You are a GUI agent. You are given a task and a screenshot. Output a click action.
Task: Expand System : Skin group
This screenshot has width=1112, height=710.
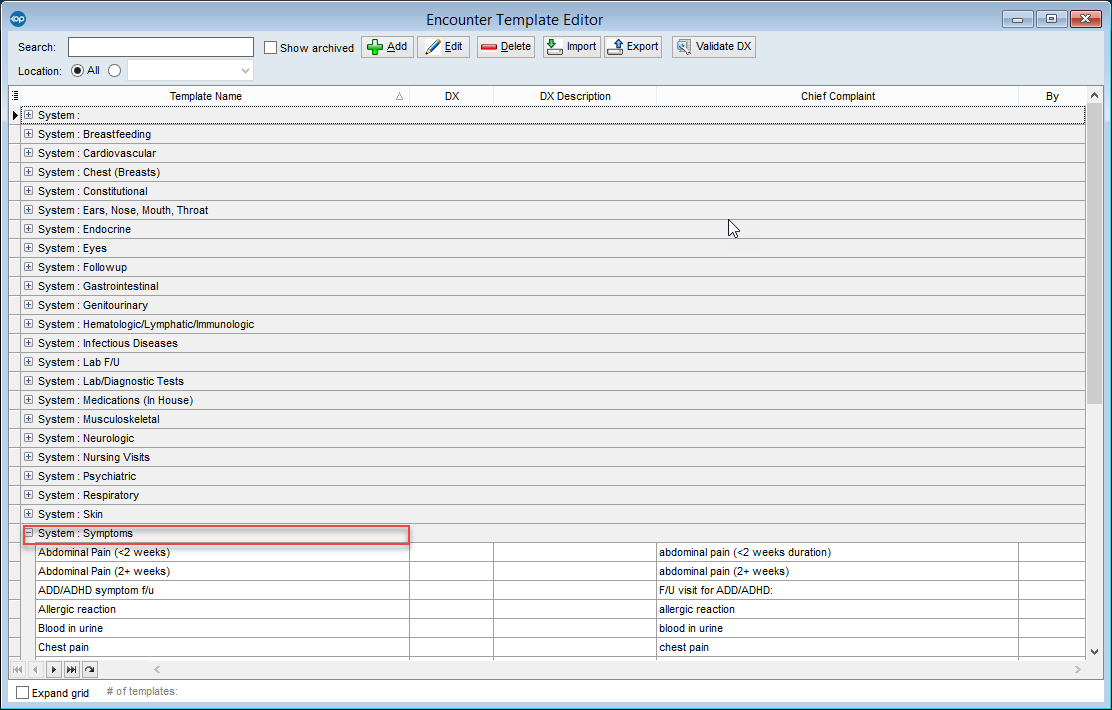pyautogui.click(x=28, y=514)
